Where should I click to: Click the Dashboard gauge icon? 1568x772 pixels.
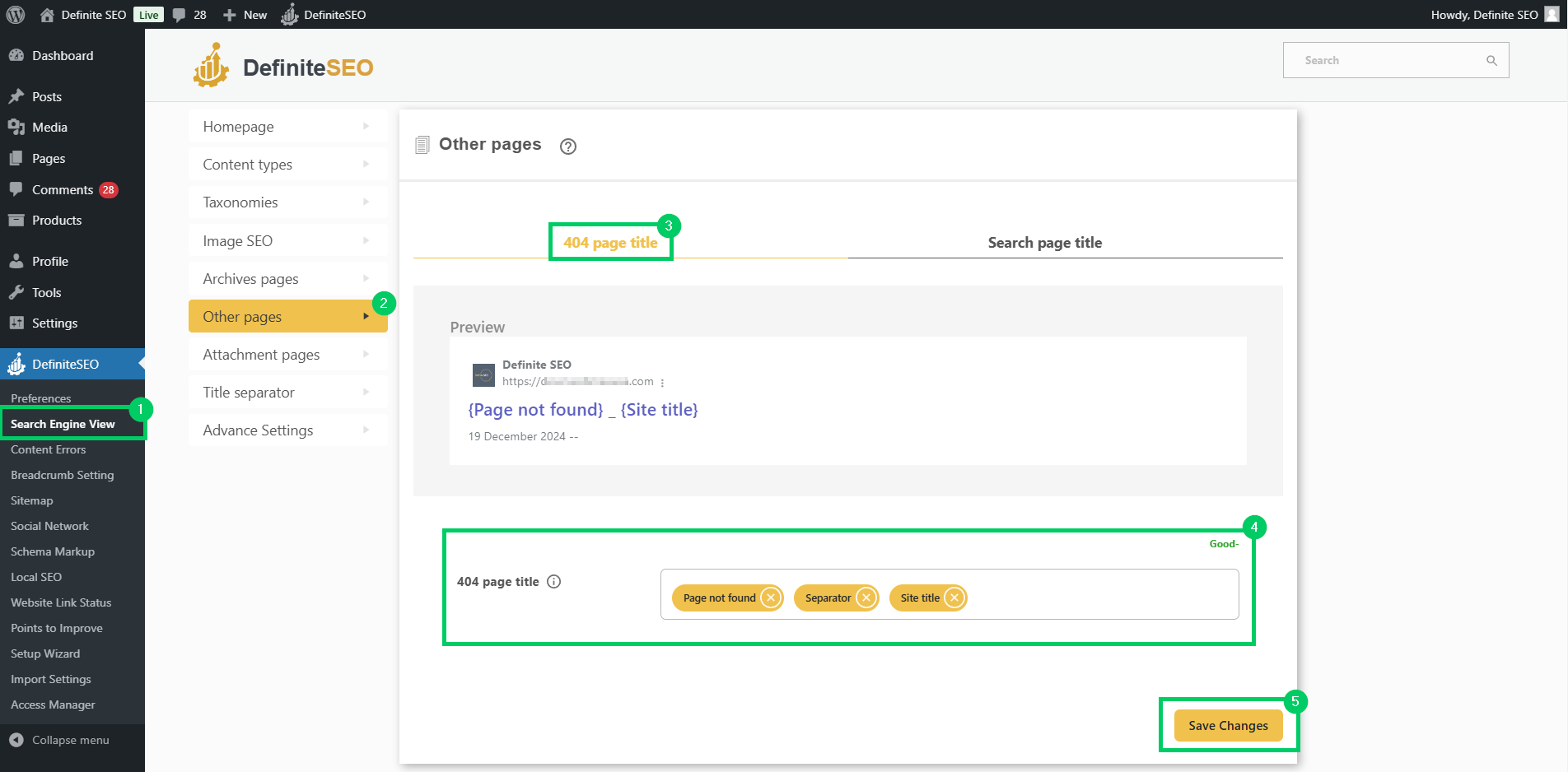[16, 55]
